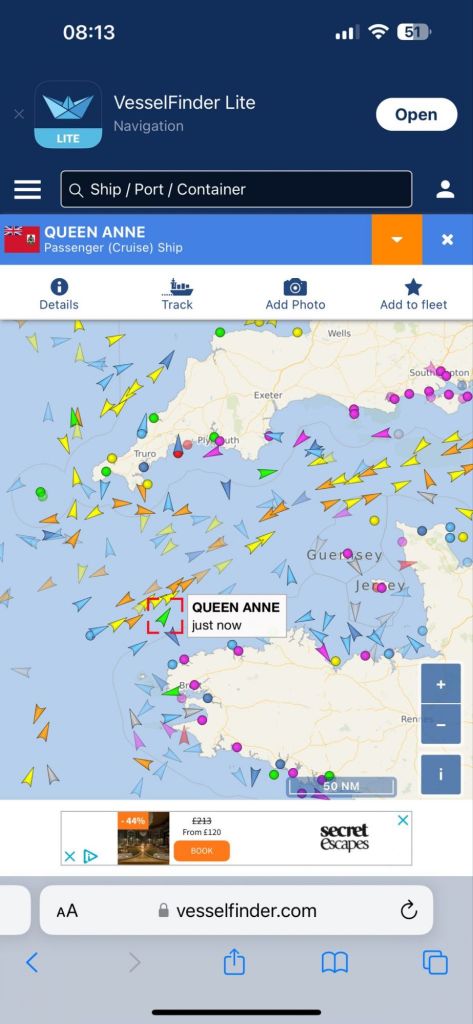Open the user account icon
The height and width of the screenshot is (1024, 473).
(x=446, y=189)
